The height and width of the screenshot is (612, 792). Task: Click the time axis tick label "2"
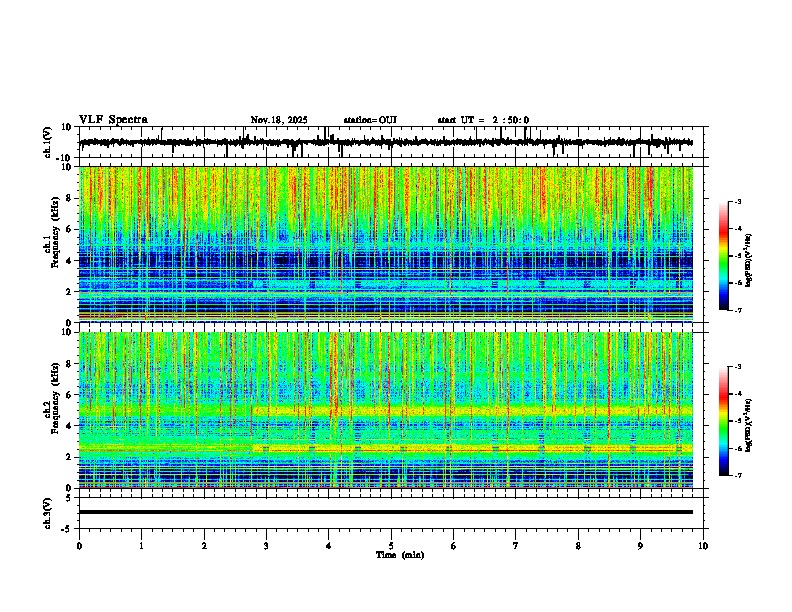[x=204, y=546]
